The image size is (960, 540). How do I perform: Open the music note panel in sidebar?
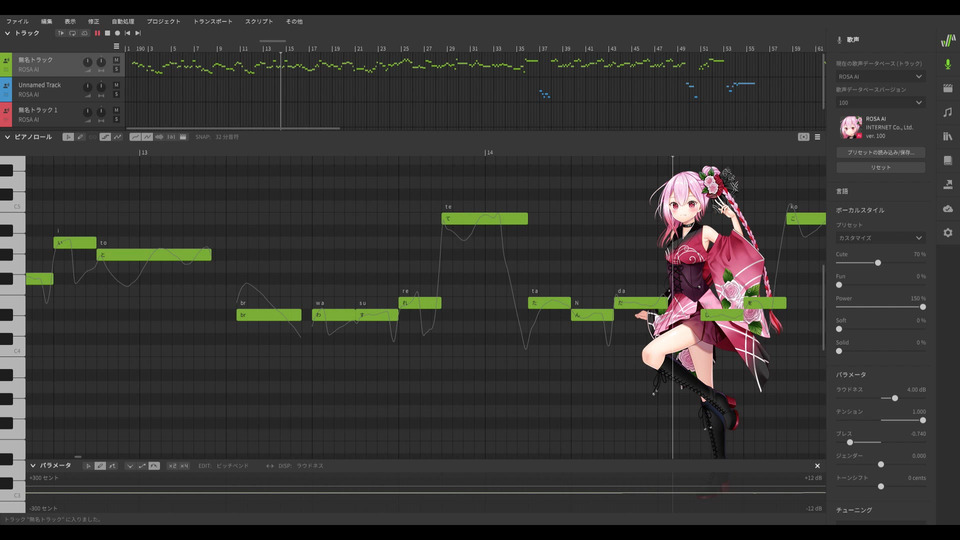click(x=948, y=112)
